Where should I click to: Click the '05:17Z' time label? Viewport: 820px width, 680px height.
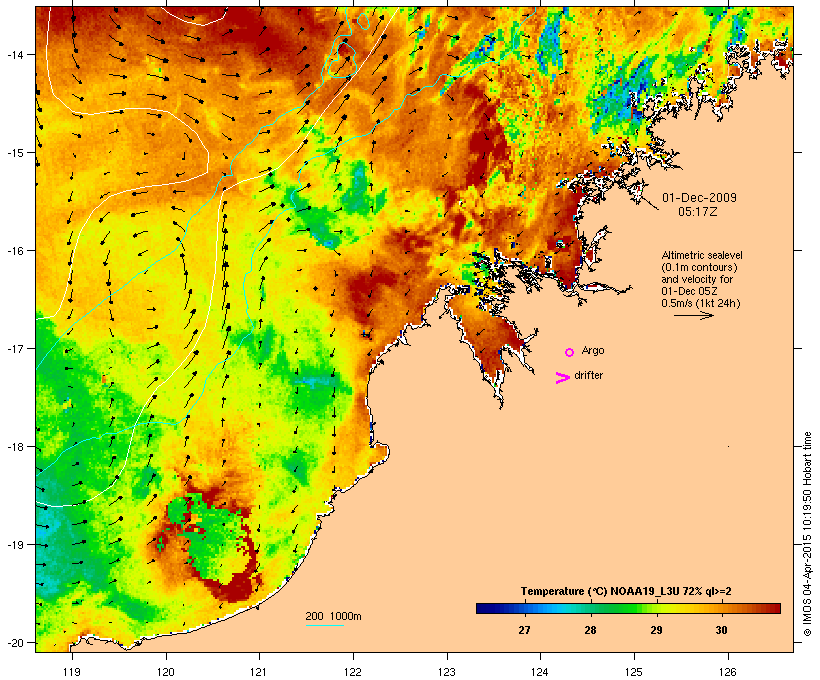click(698, 212)
